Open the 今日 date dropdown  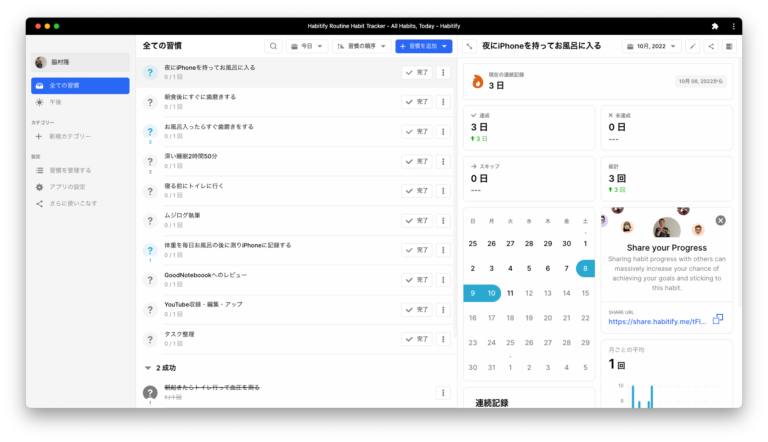coord(307,46)
